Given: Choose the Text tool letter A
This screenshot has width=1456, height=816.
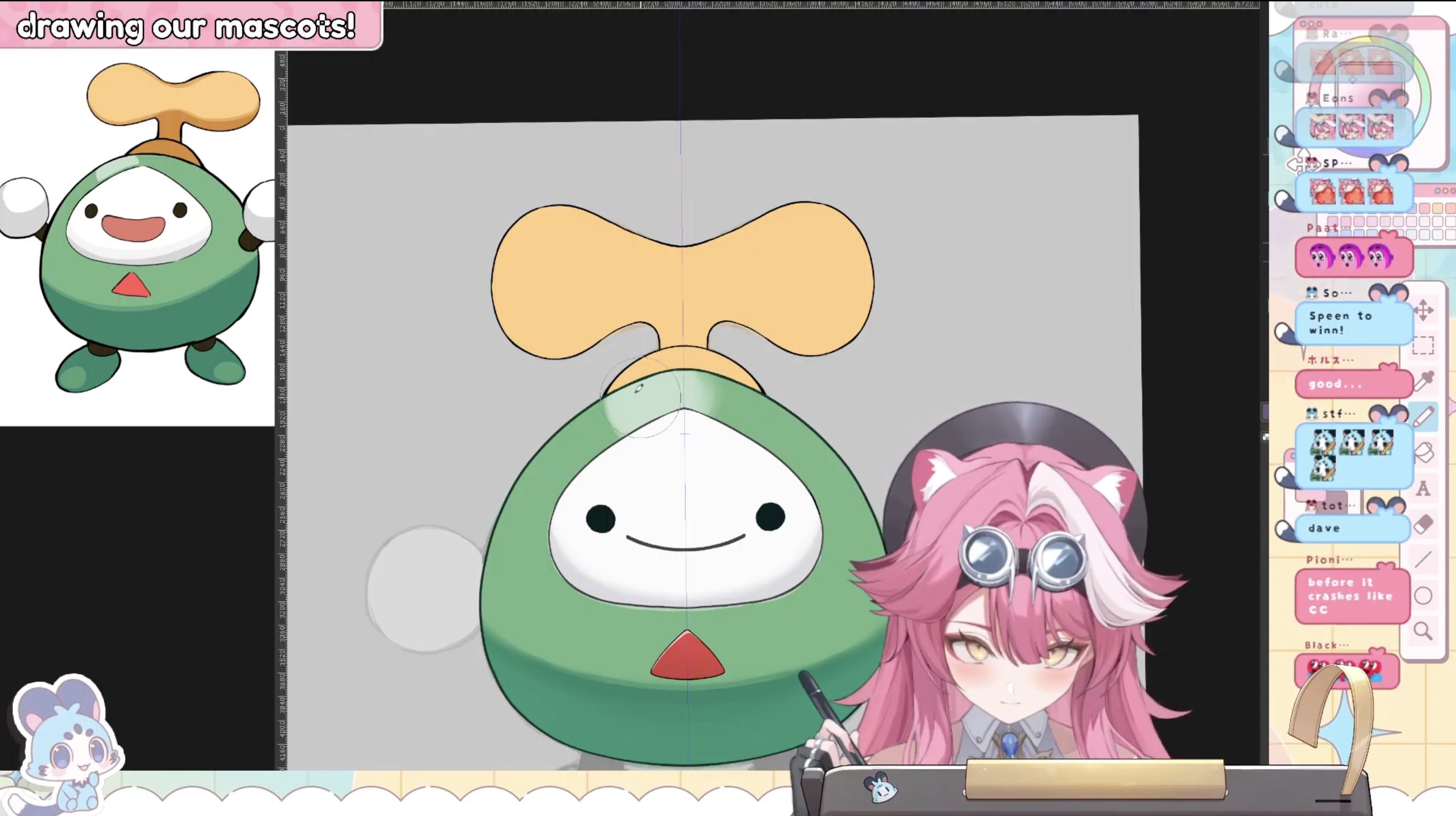Looking at the screenshot, I should 1423,488.
